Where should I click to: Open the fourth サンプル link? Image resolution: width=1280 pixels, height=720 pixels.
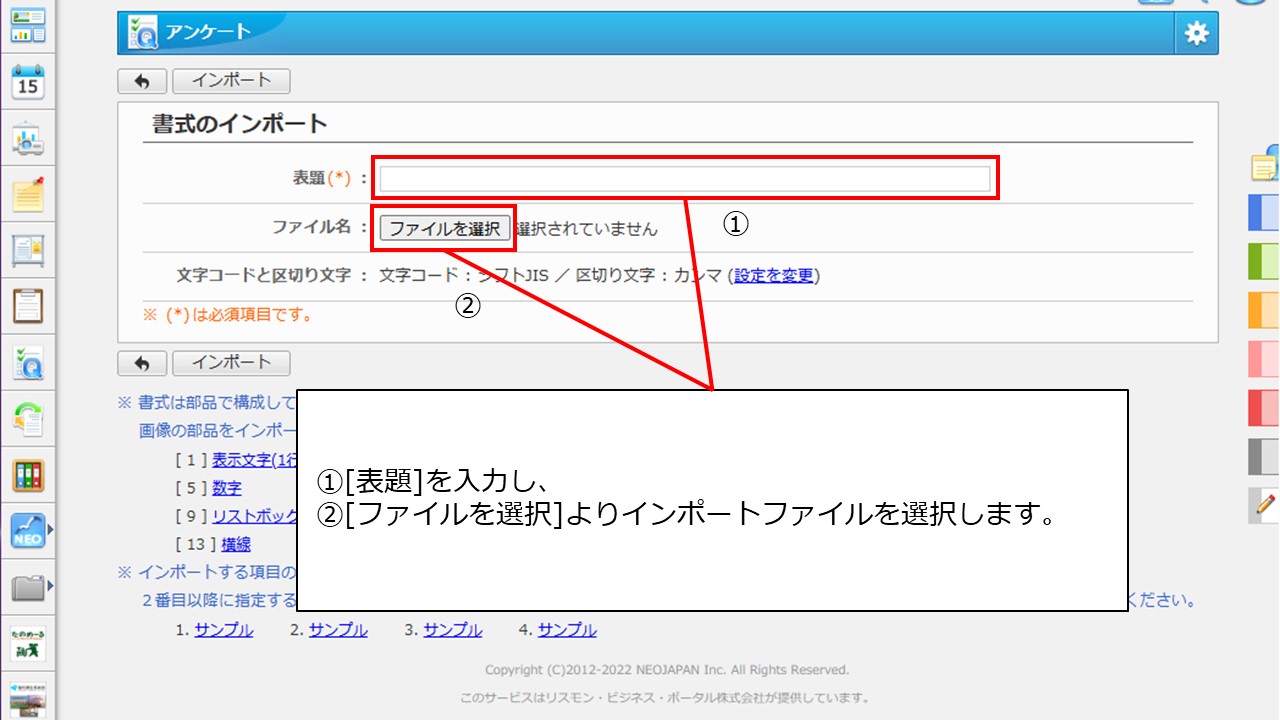click(567, 630)
